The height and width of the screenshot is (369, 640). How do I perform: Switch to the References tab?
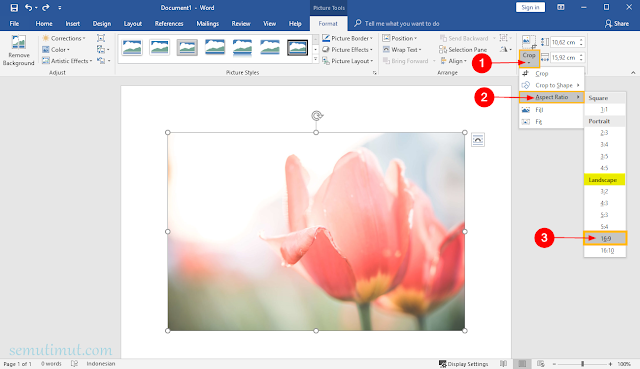click(169, 24)
